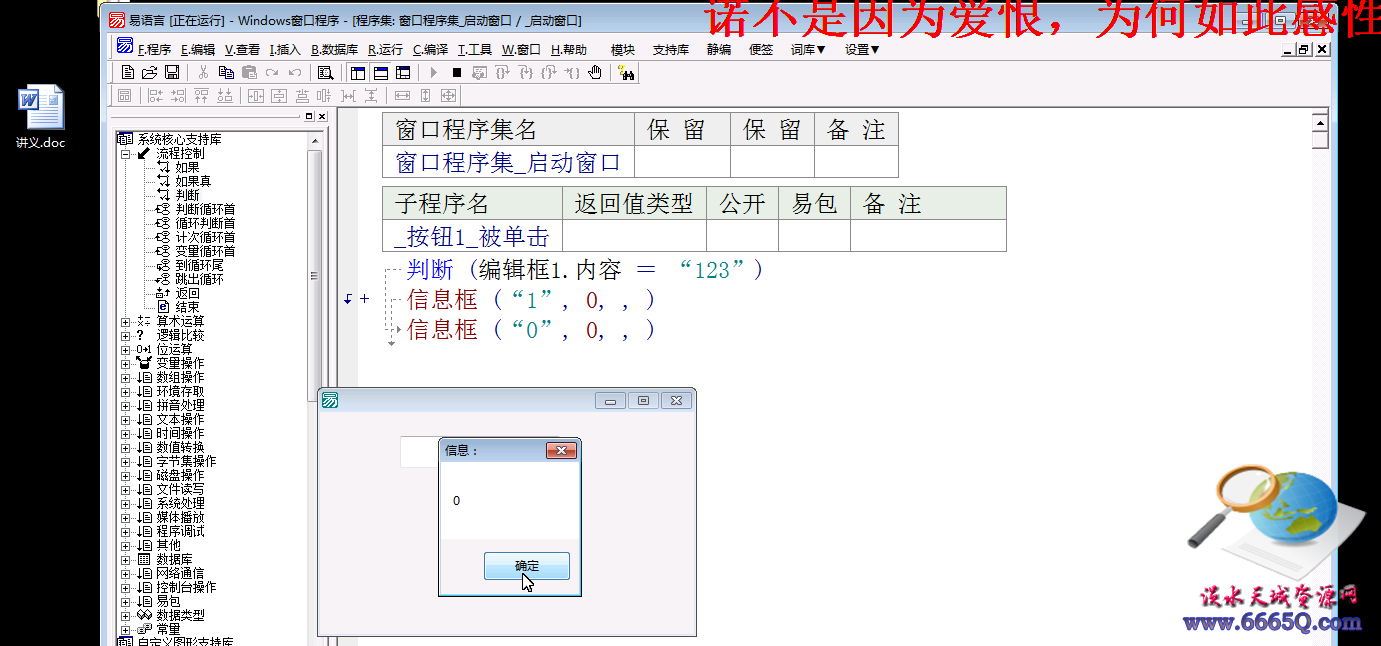The width and height of the screenshot is (1381, 646).
Task: Click the New file toolbar icon
Action: (x=128, y=72)
